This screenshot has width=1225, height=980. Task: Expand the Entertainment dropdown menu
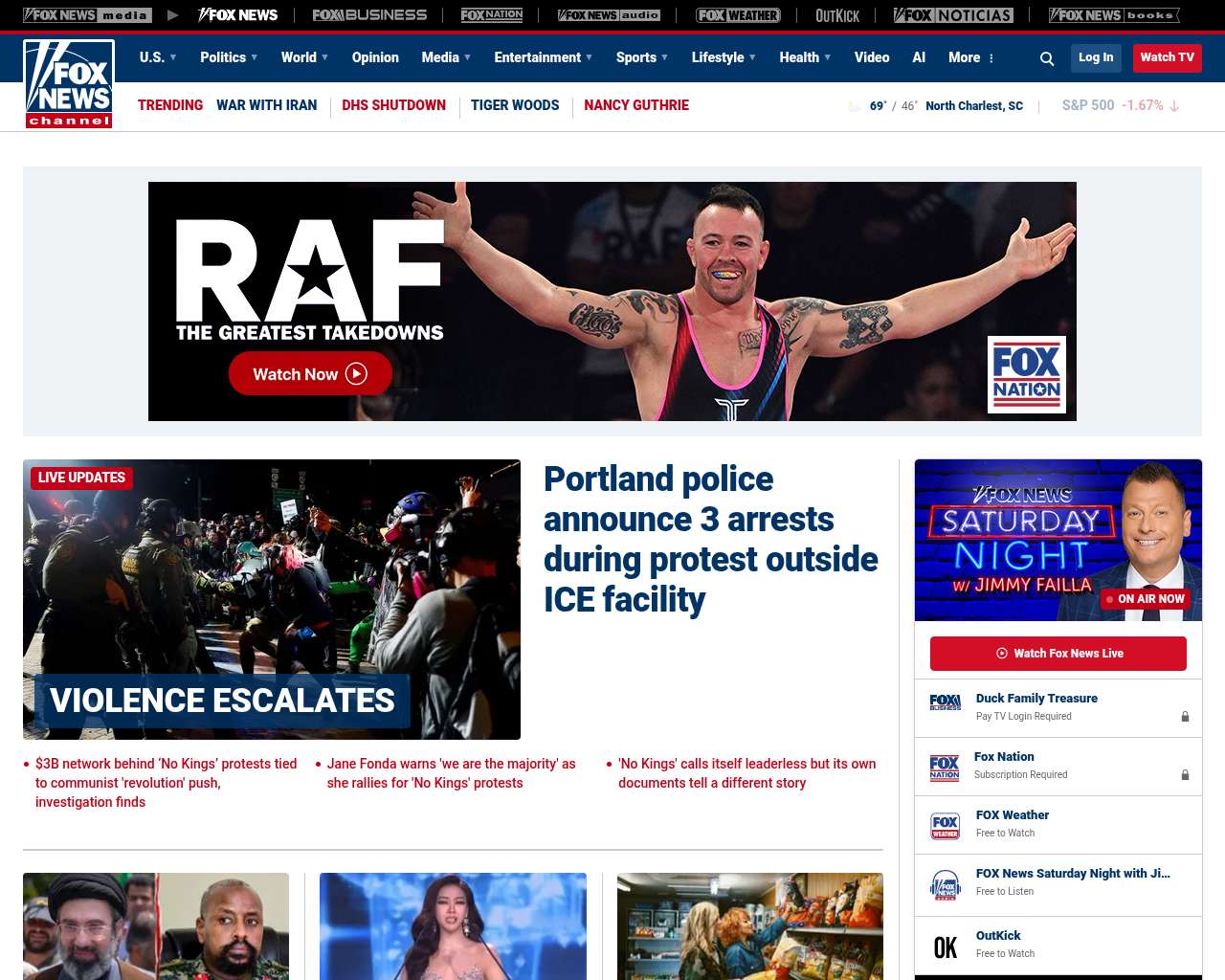[x=543, y=57]
